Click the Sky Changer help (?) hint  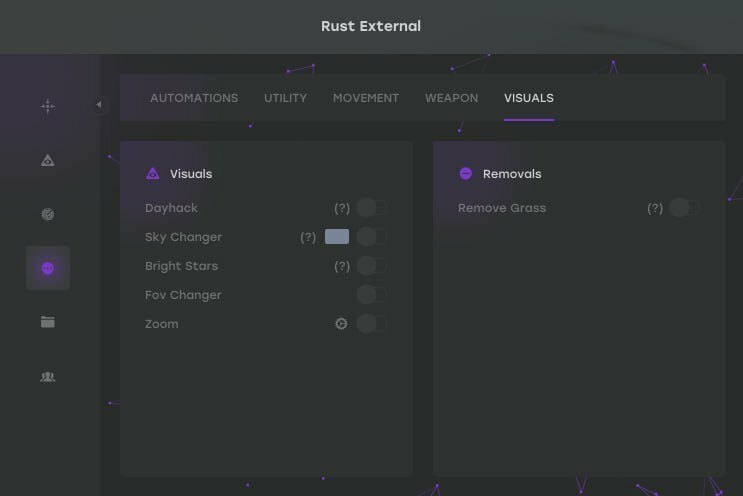click(308, 237)
